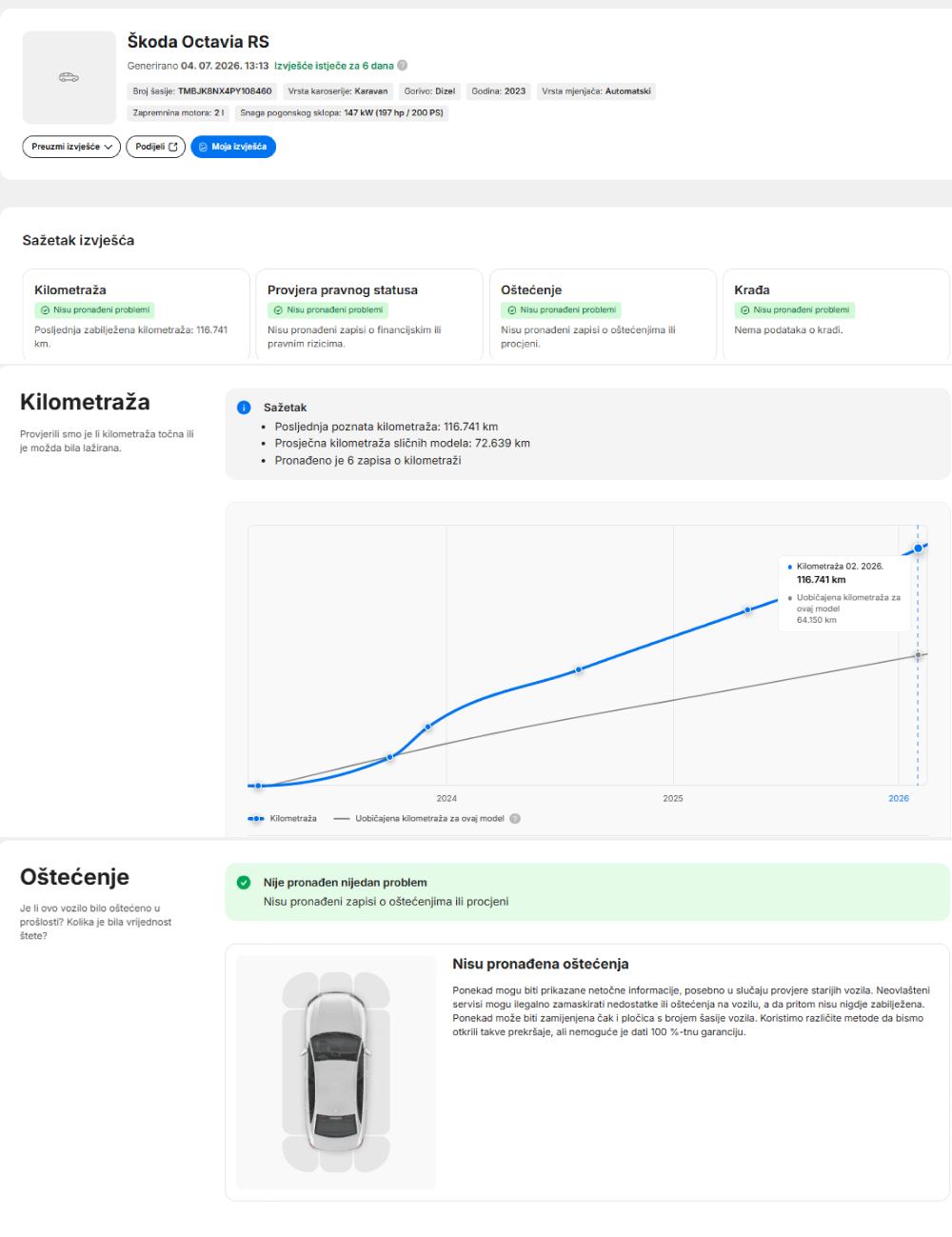
Task: Click the 64.150 km typical mileage value
Action: [817, 620]
